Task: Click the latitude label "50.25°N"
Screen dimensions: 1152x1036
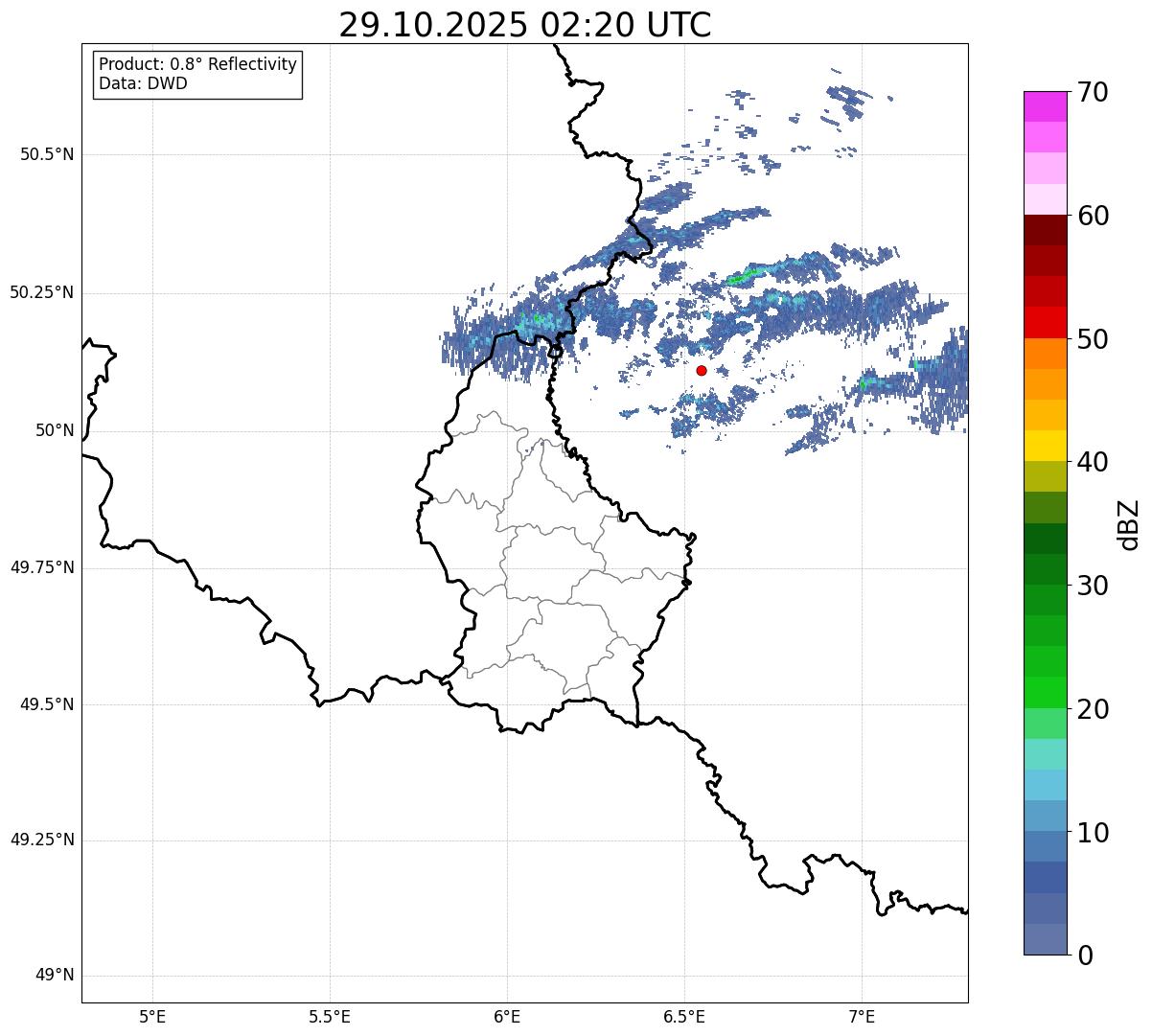Action: (41, 292)
